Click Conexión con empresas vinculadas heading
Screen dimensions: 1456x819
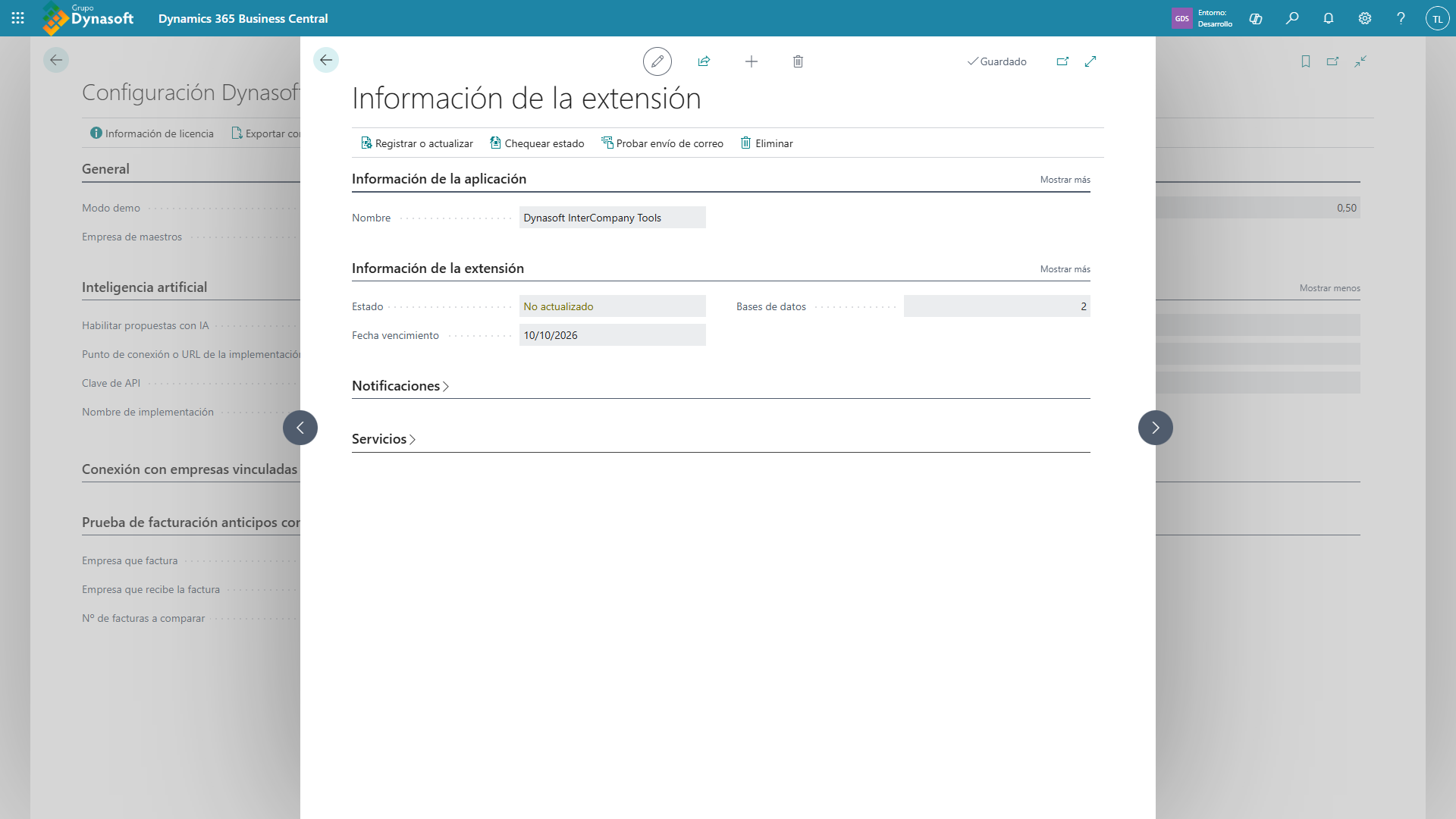(190, 469)
